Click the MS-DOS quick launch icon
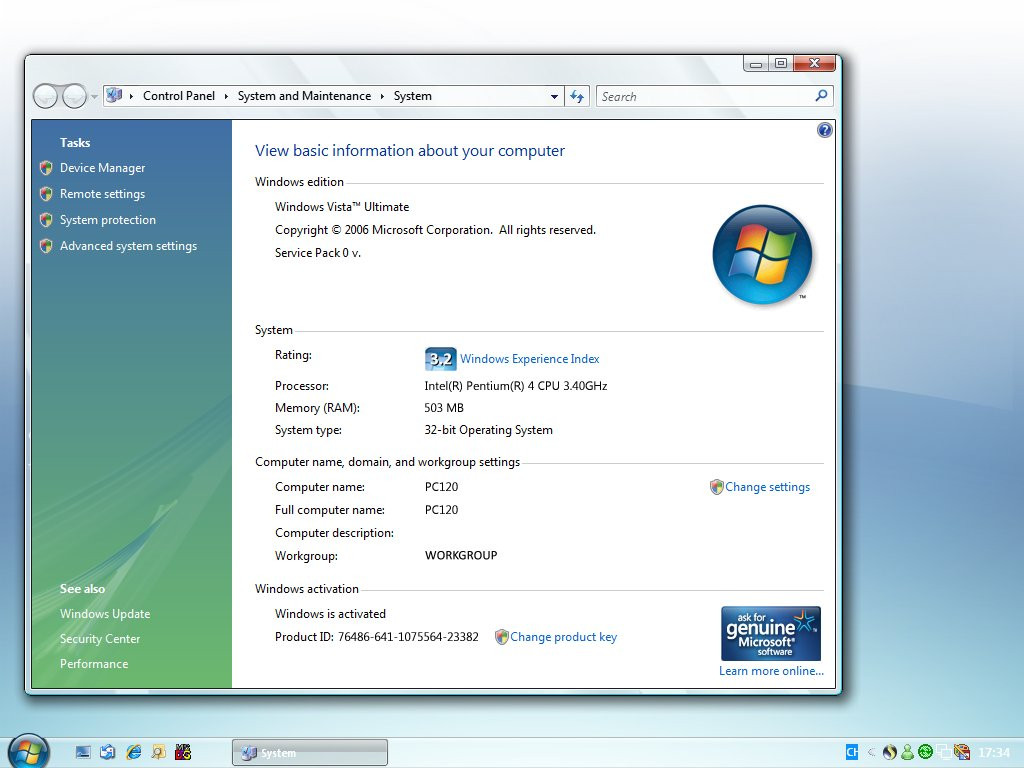 coord(183,752)
